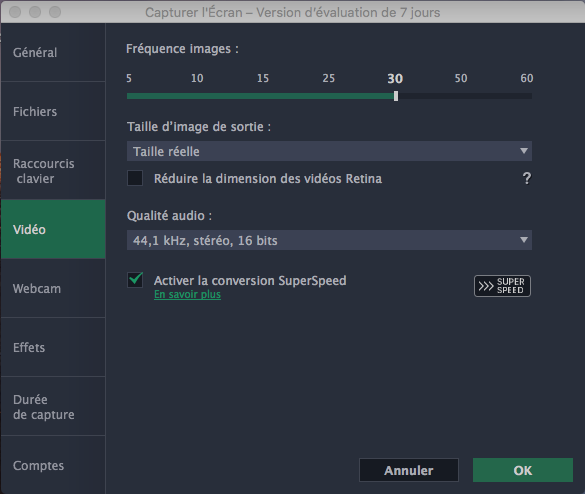Viewport: 585px width, 494px height.
Task: Click the slider handle at 30
Action: click(x=396, y=96)
